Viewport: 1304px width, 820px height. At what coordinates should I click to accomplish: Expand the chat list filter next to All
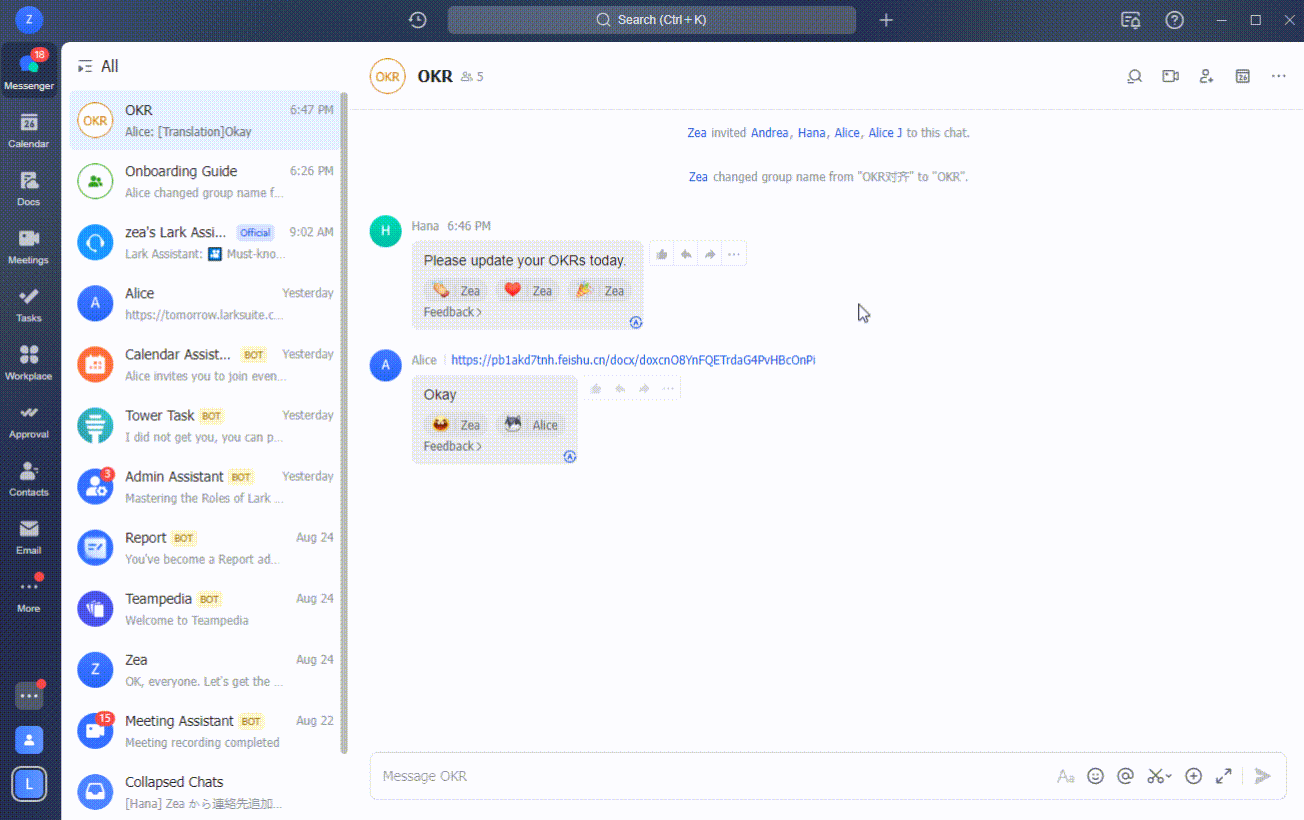pyautogui.click(x=85, y=66)
